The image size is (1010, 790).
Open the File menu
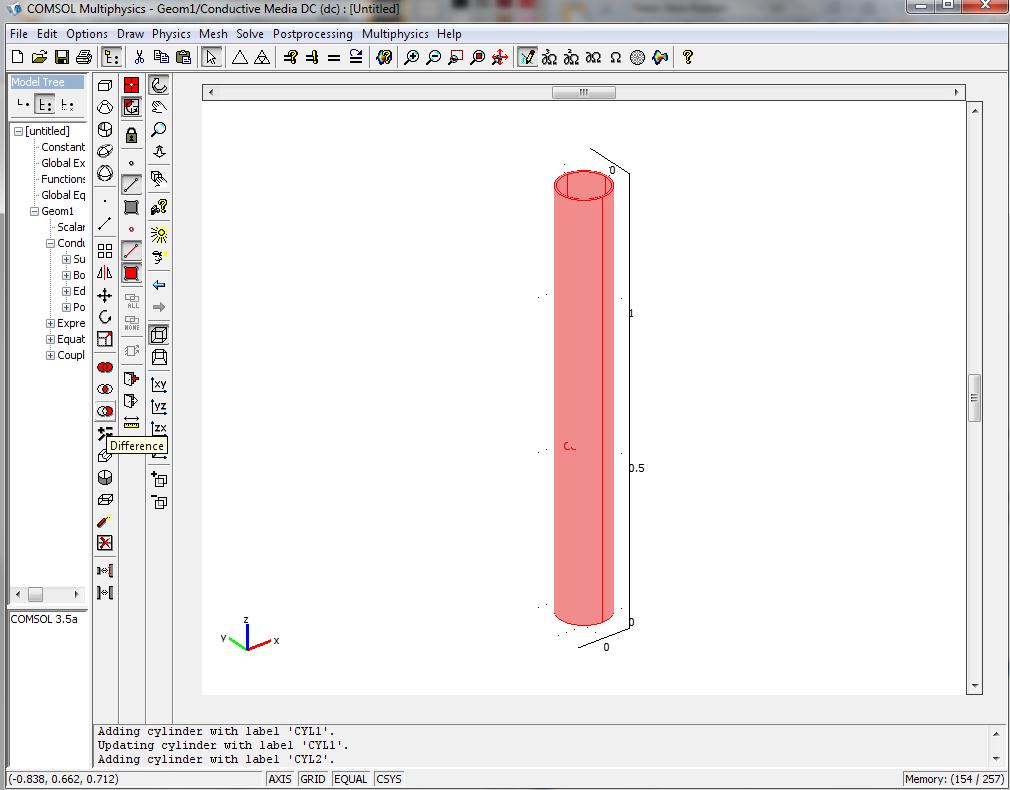(19, 34)
